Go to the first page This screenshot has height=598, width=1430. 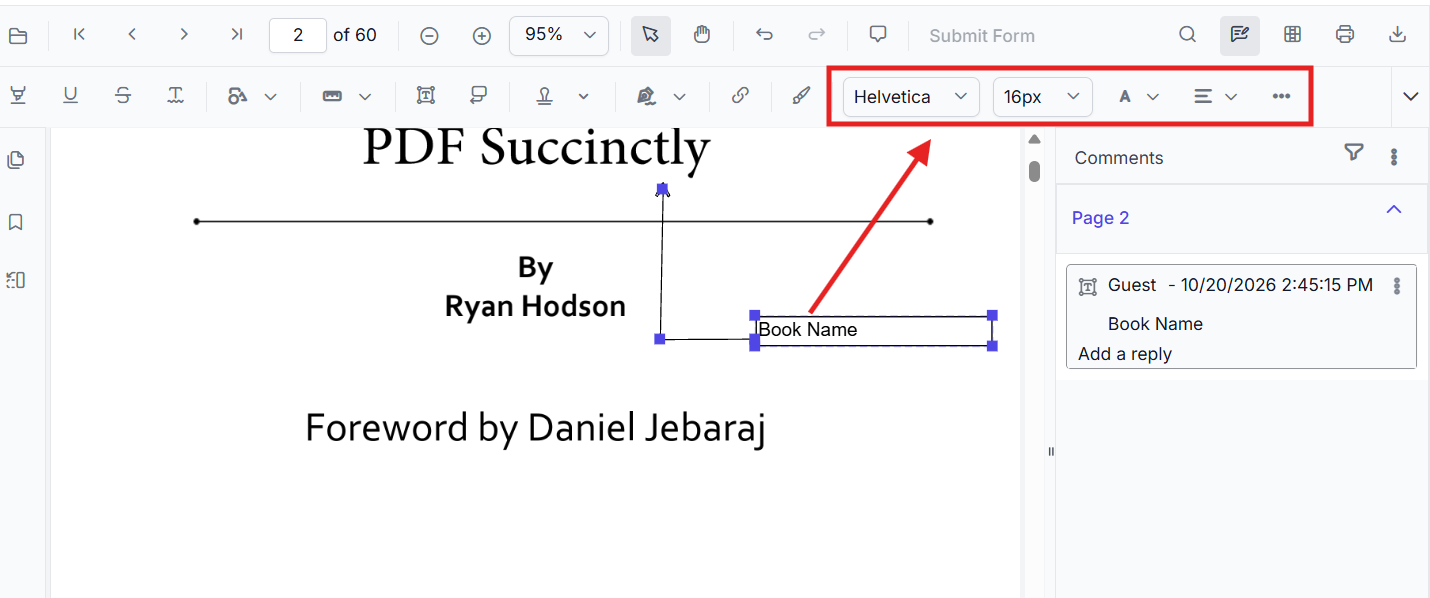pos(80,35)
